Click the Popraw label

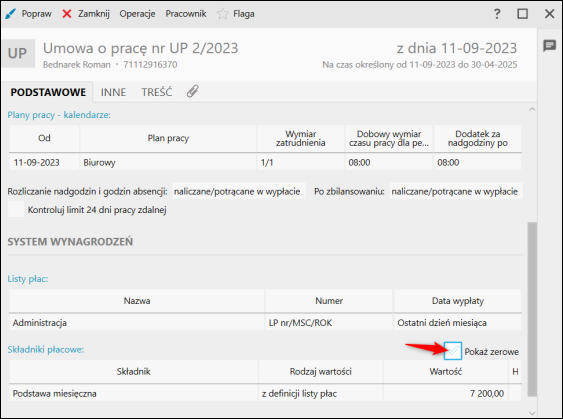(x=37, y=14)
